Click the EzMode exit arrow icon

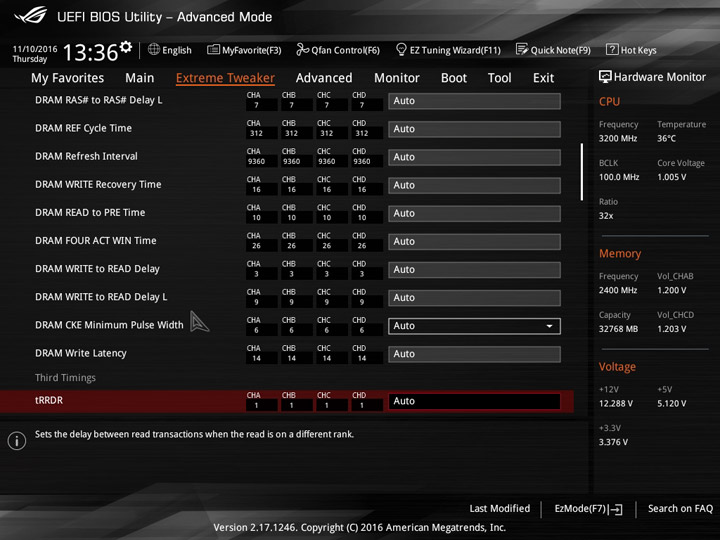coord(616,509)
